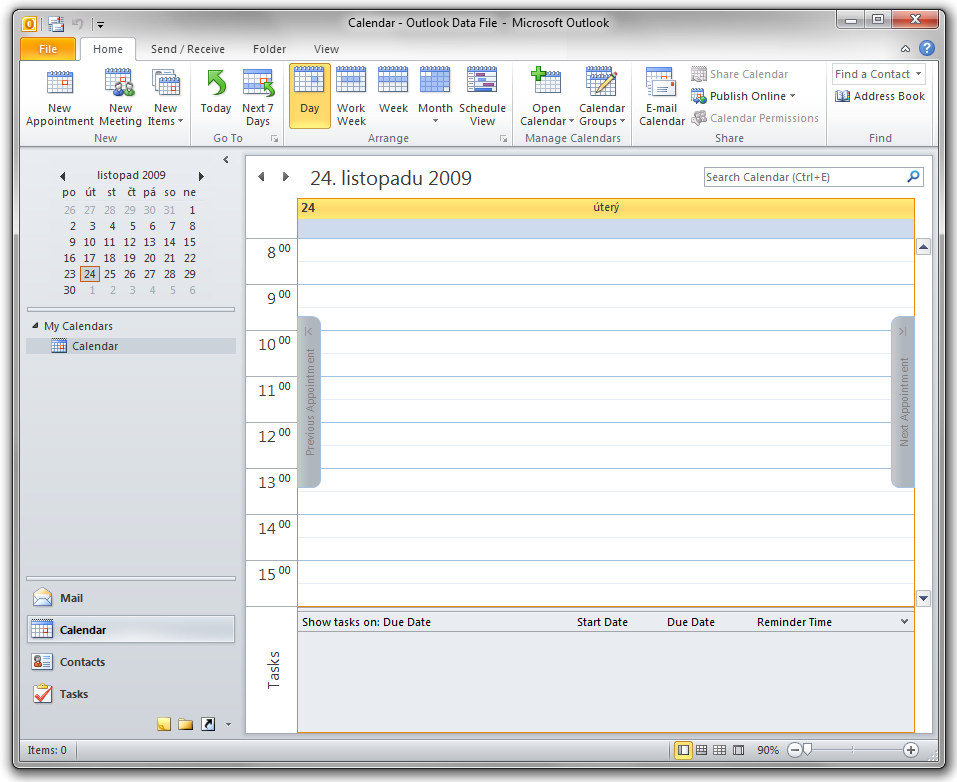Switch to Month view

[x=435, y=96]
